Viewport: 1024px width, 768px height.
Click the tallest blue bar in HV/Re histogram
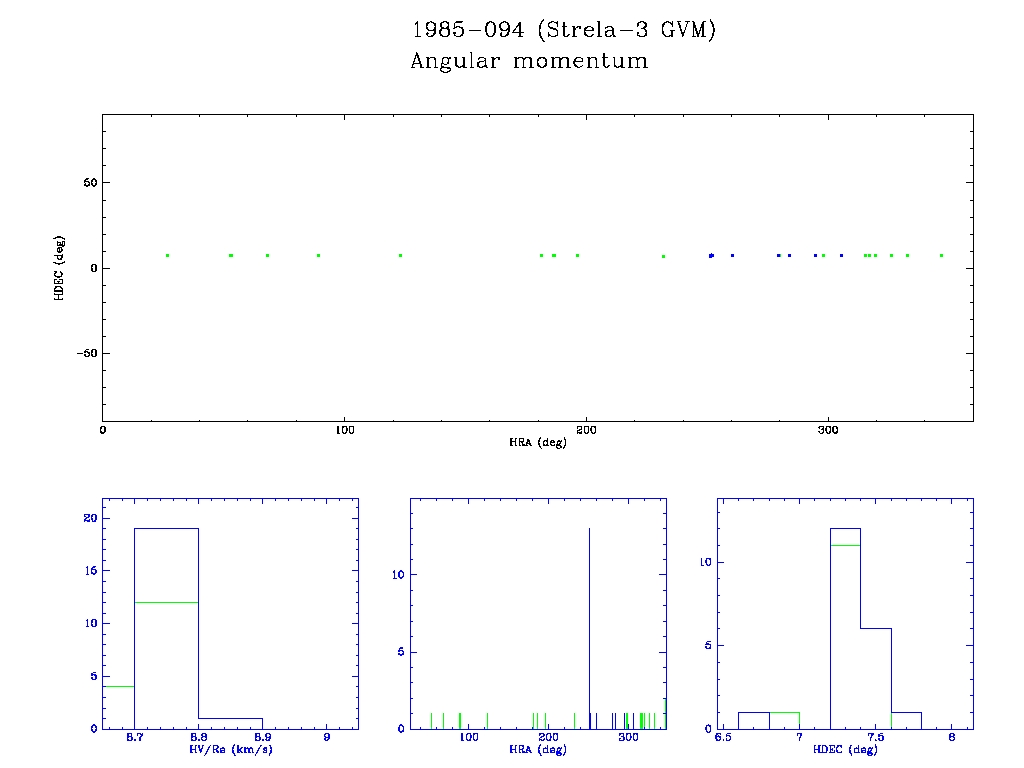pos(166,620)
